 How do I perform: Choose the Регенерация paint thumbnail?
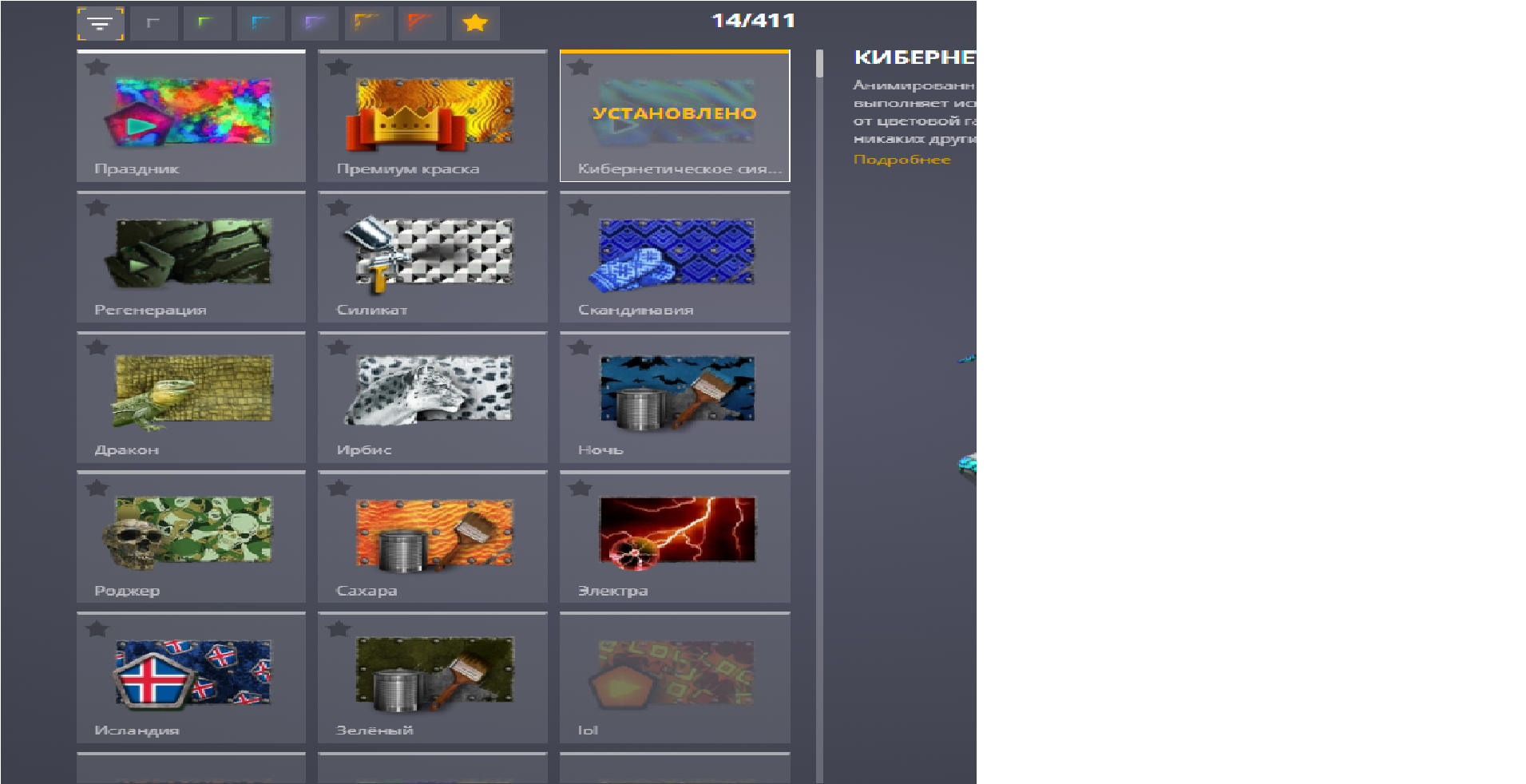pos(188,252)
